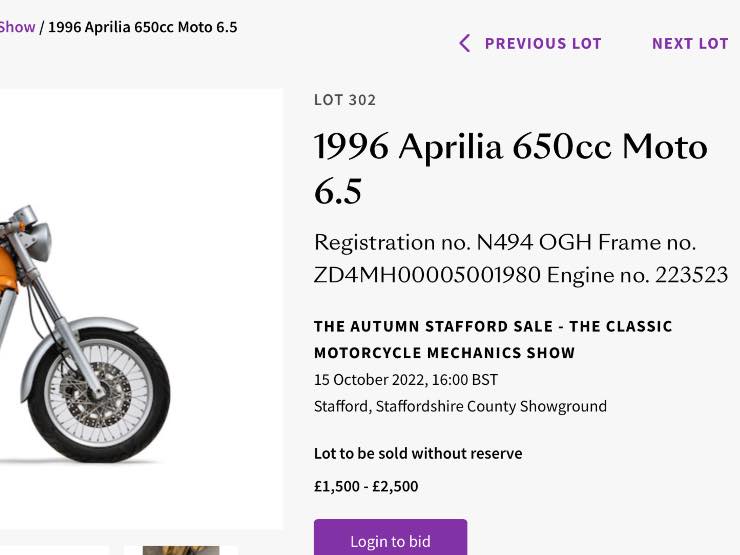Click the Lot to be sold without reserve notice
The image size is (740, 555).
tap(417, 453)
